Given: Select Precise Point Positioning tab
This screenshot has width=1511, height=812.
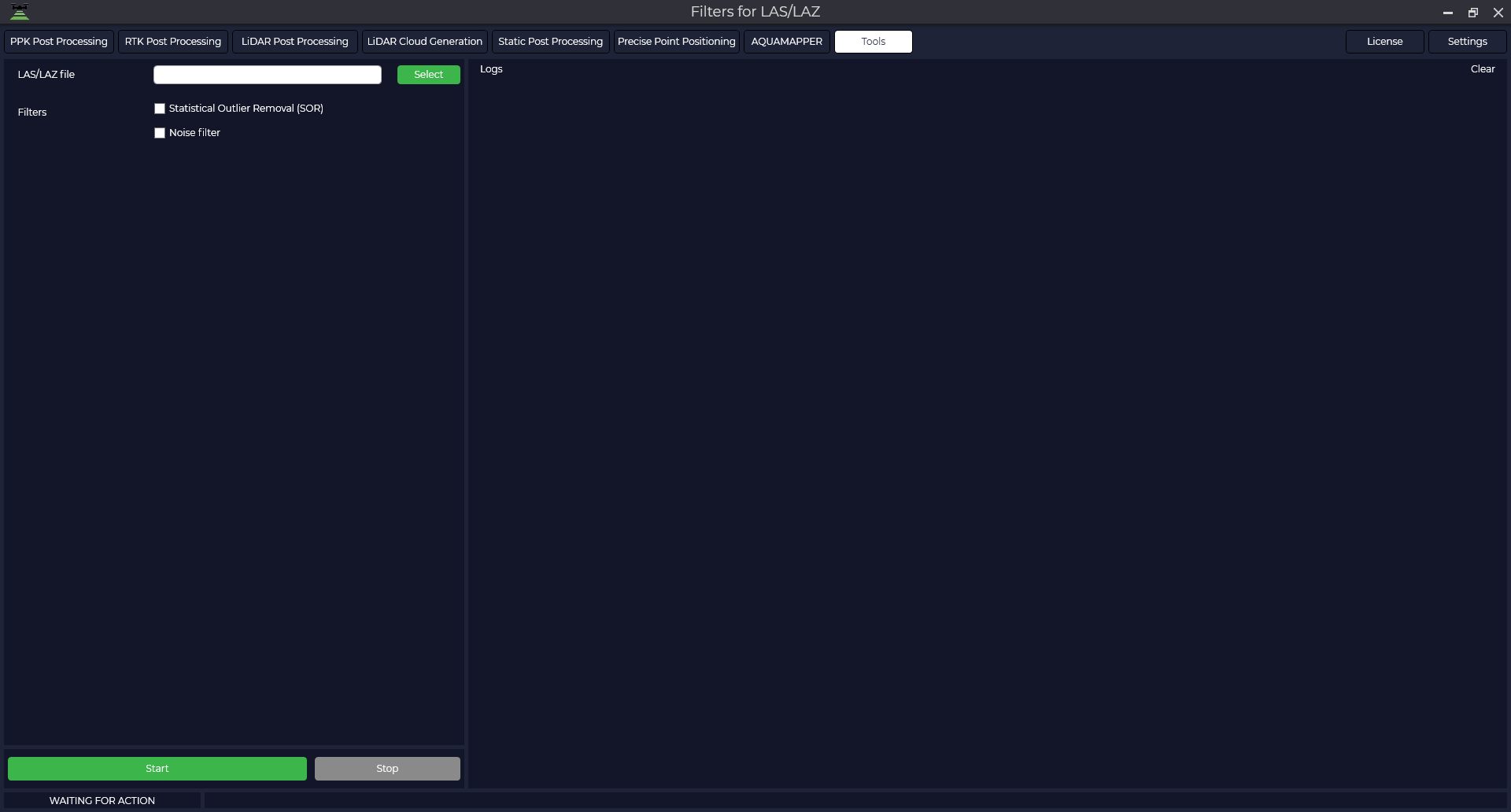Looking at the screenshot, I should pos(677,42).
